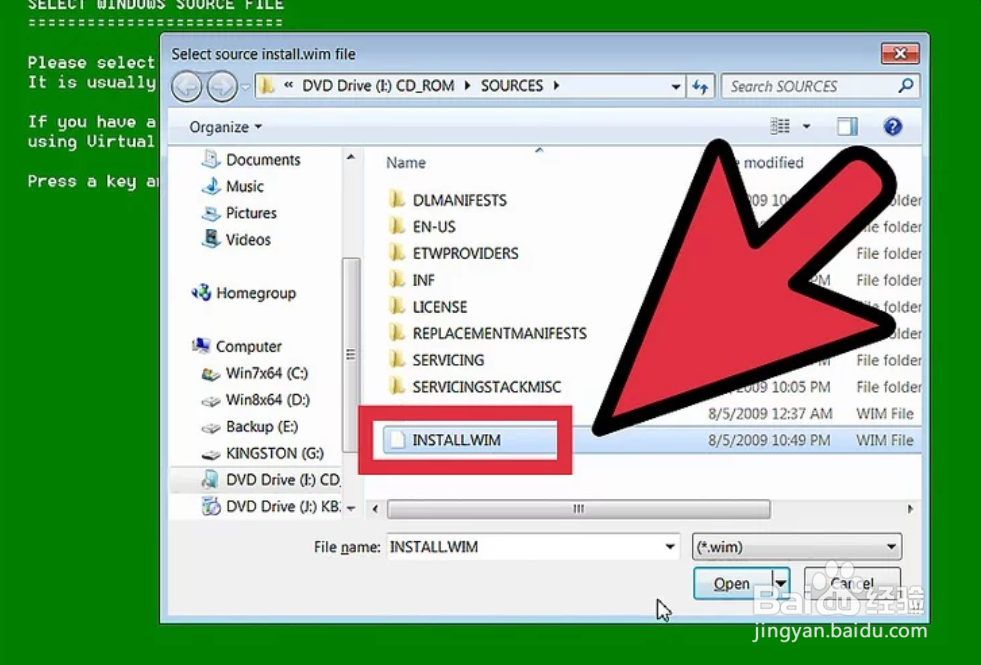Select the LICENSE folder
Viewport: 981px width, 665px height.
439,307
